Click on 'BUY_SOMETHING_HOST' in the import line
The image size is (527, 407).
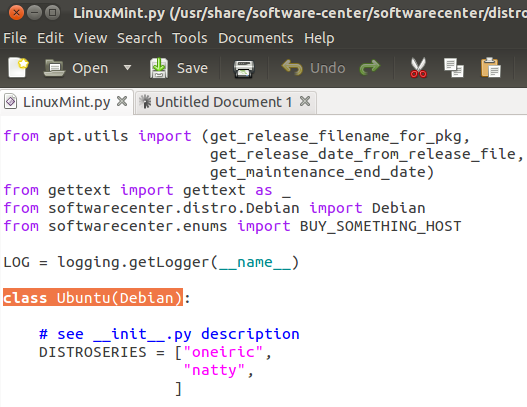[380, 226]
